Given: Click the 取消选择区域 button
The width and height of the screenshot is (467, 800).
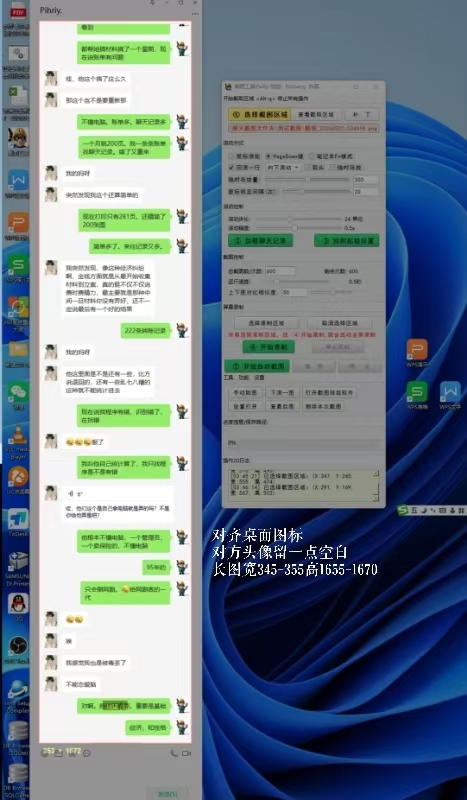Looking at the screenshot, I should (339, 323).
